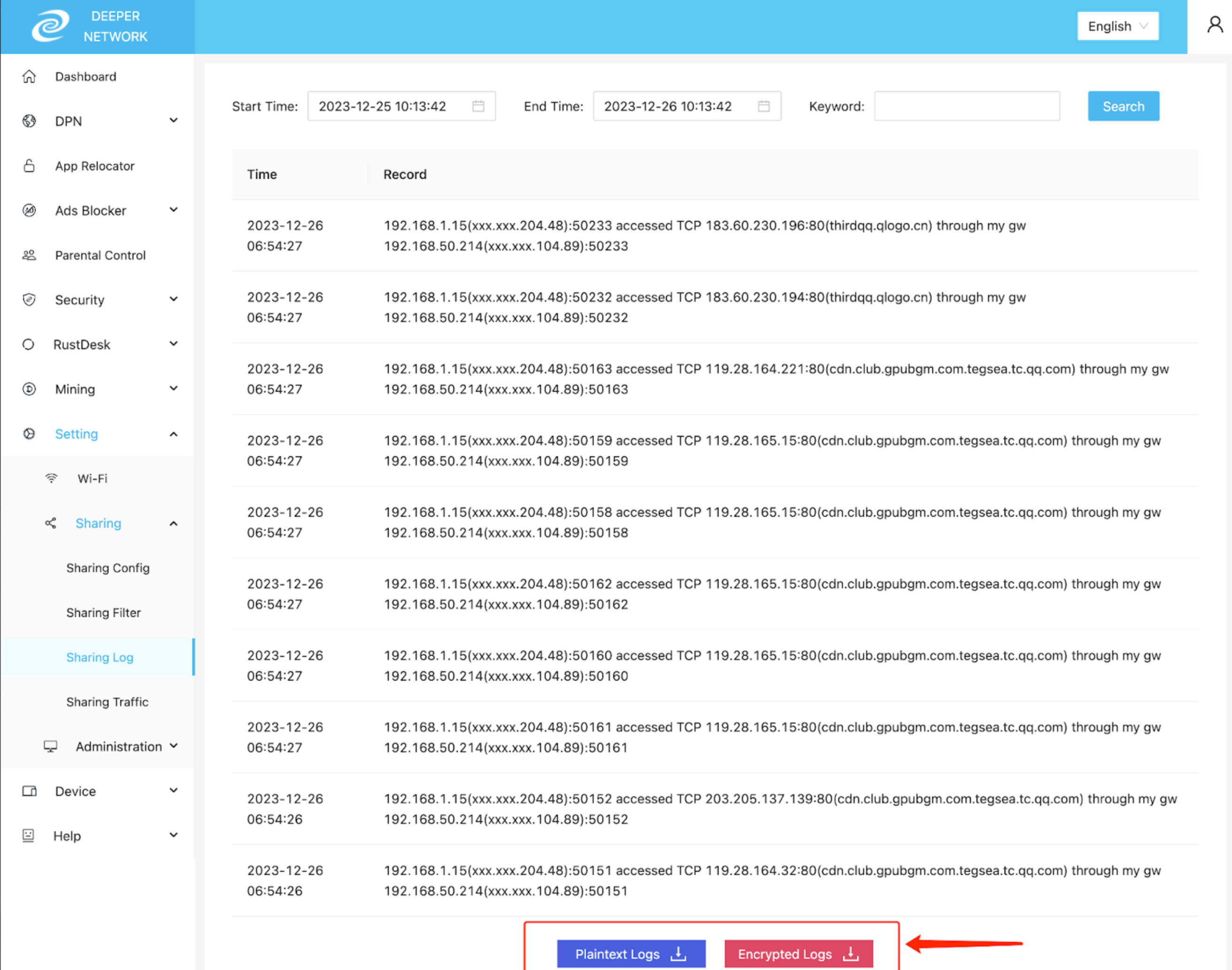Open App Relocator menu item
Screen dimensions: 1232x970
[95, 166]
